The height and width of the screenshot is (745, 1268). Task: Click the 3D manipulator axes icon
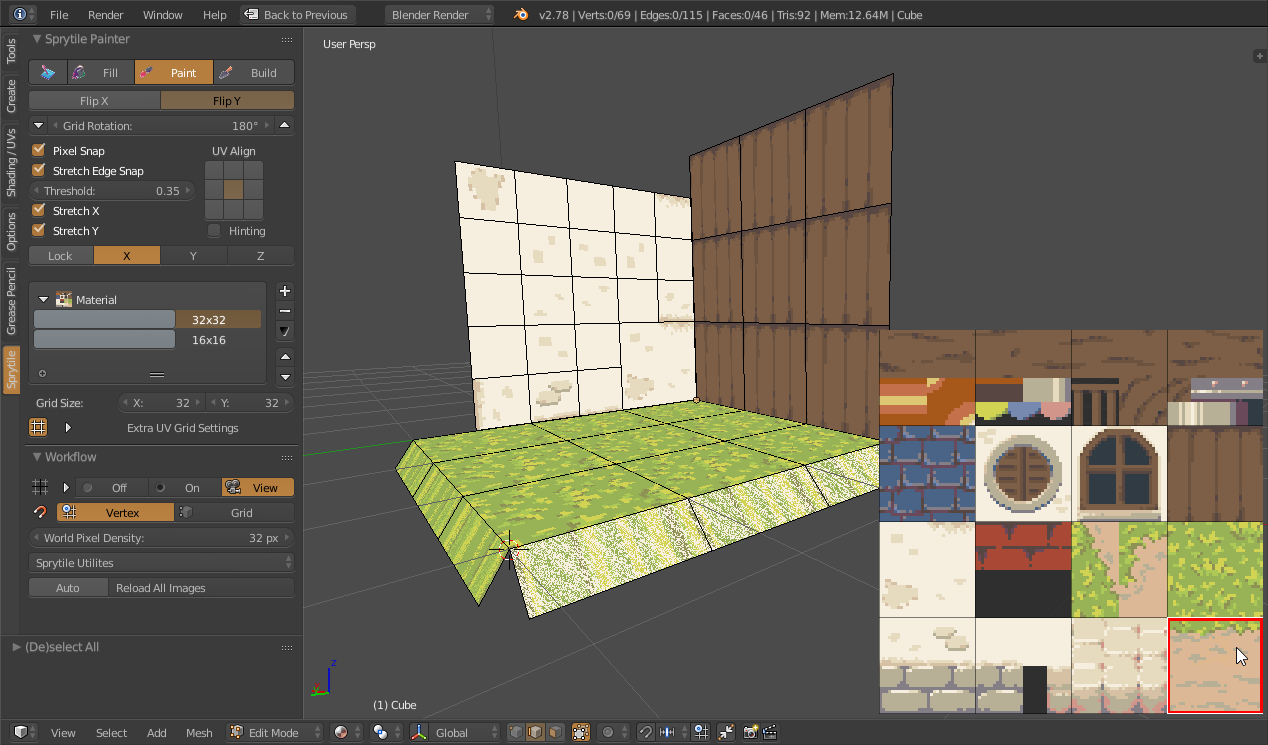click(419, 732)
